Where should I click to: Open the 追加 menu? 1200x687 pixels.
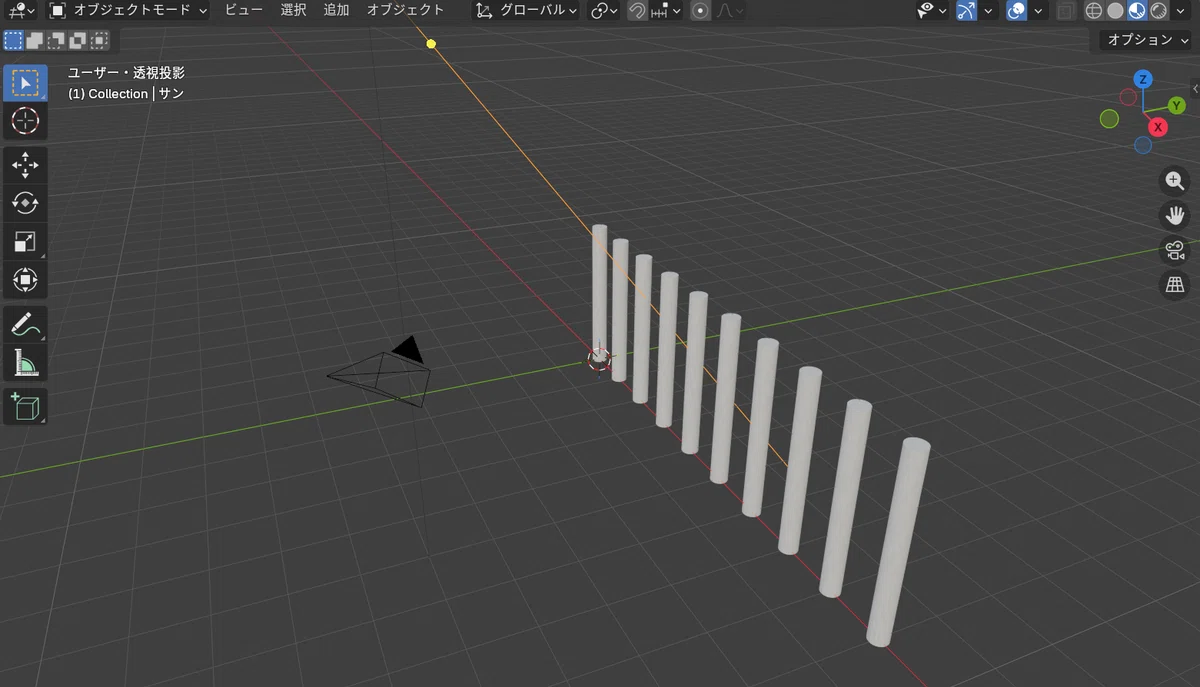click(x=336, y=10)
